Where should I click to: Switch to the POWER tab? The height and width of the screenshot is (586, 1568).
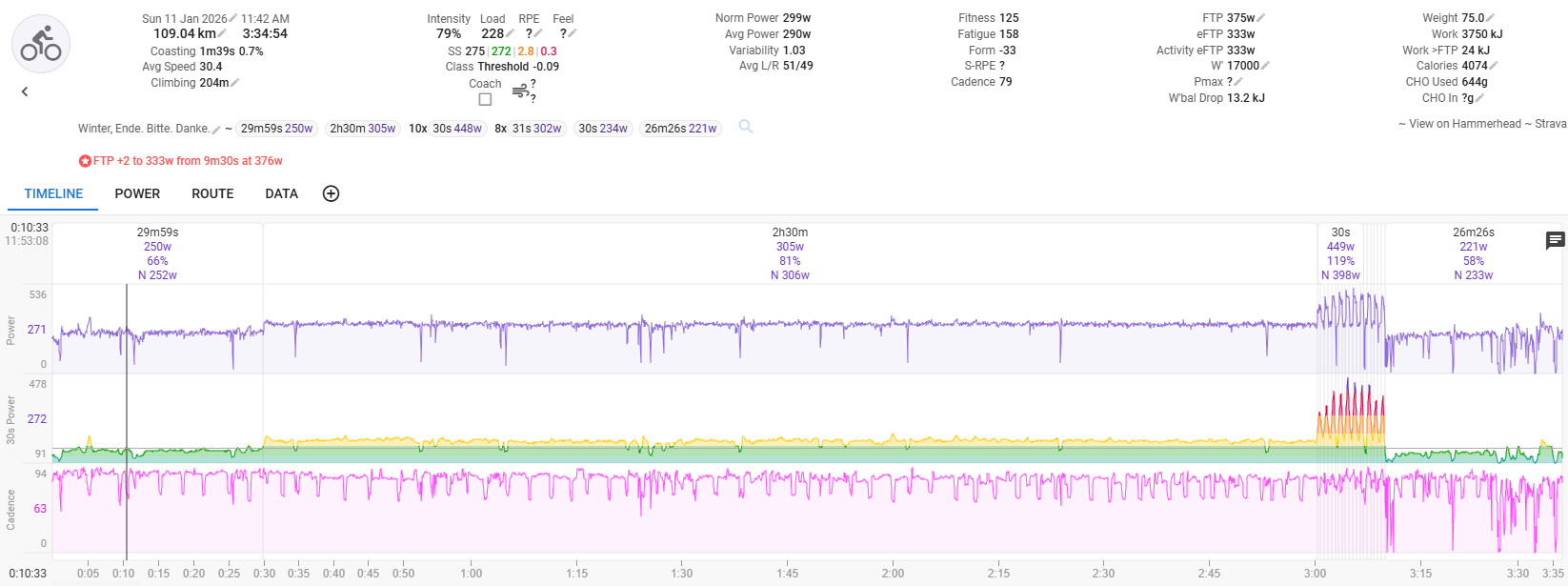137,193
